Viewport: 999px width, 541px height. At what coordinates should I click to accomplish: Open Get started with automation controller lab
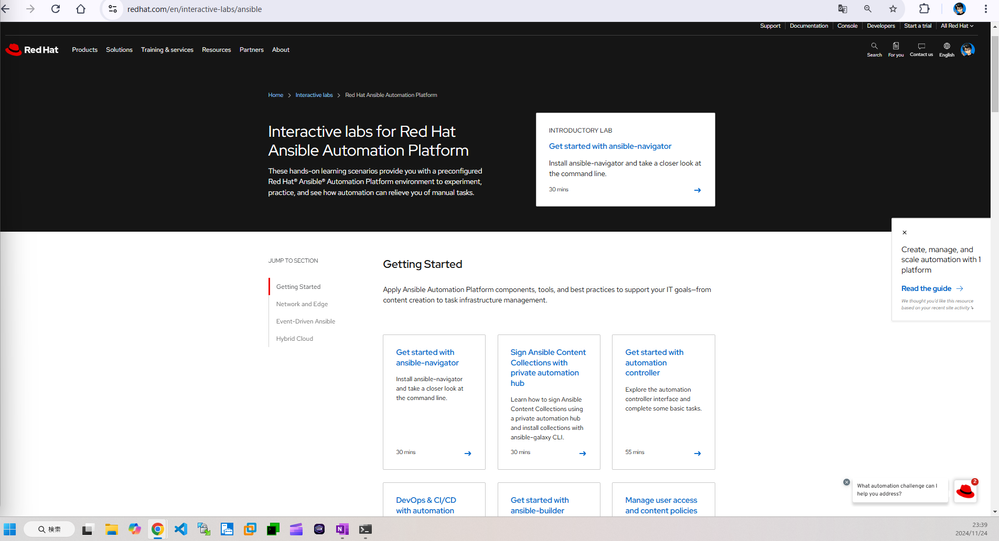tap(654, 362)
